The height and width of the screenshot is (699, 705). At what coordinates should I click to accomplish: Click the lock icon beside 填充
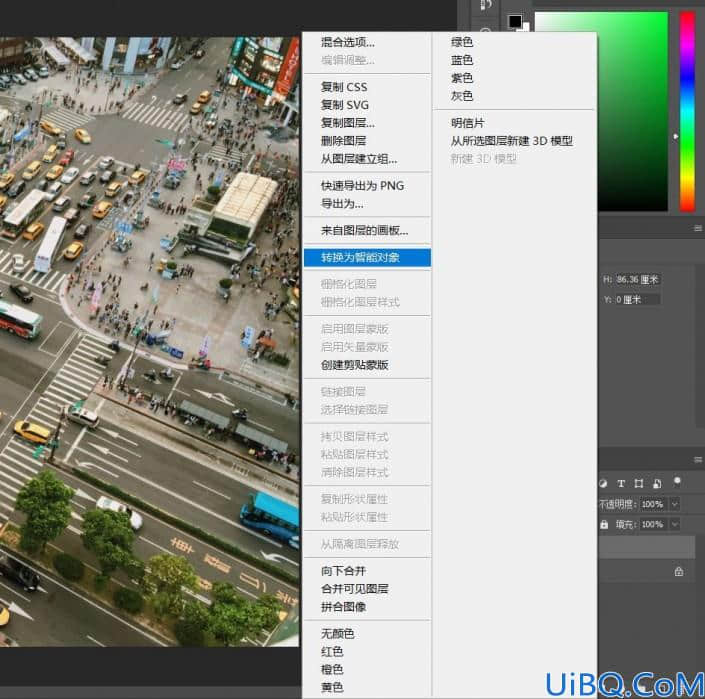(x=604, y=524)
